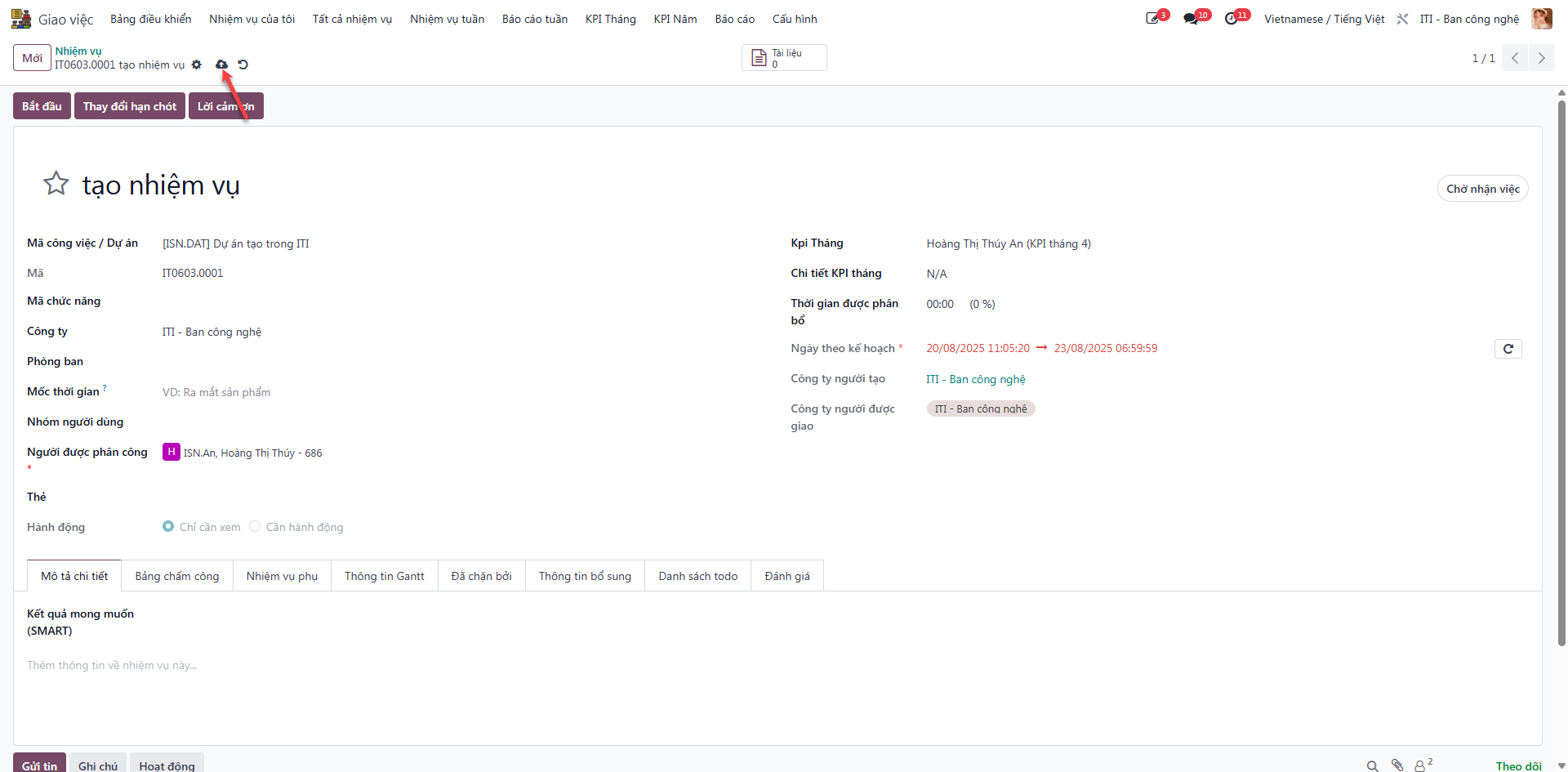Open the Bảng điều khiển menu
Image resolution: width=1568 pixels, height=772 pixels.
(x=150, y=19)
